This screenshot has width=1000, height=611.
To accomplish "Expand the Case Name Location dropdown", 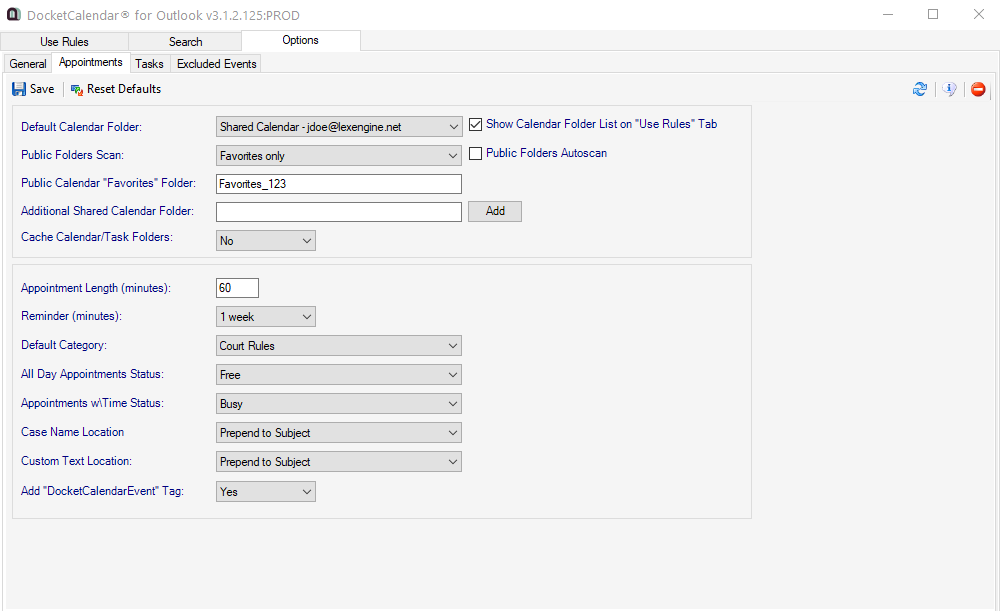I will click(x=339, y=433).
